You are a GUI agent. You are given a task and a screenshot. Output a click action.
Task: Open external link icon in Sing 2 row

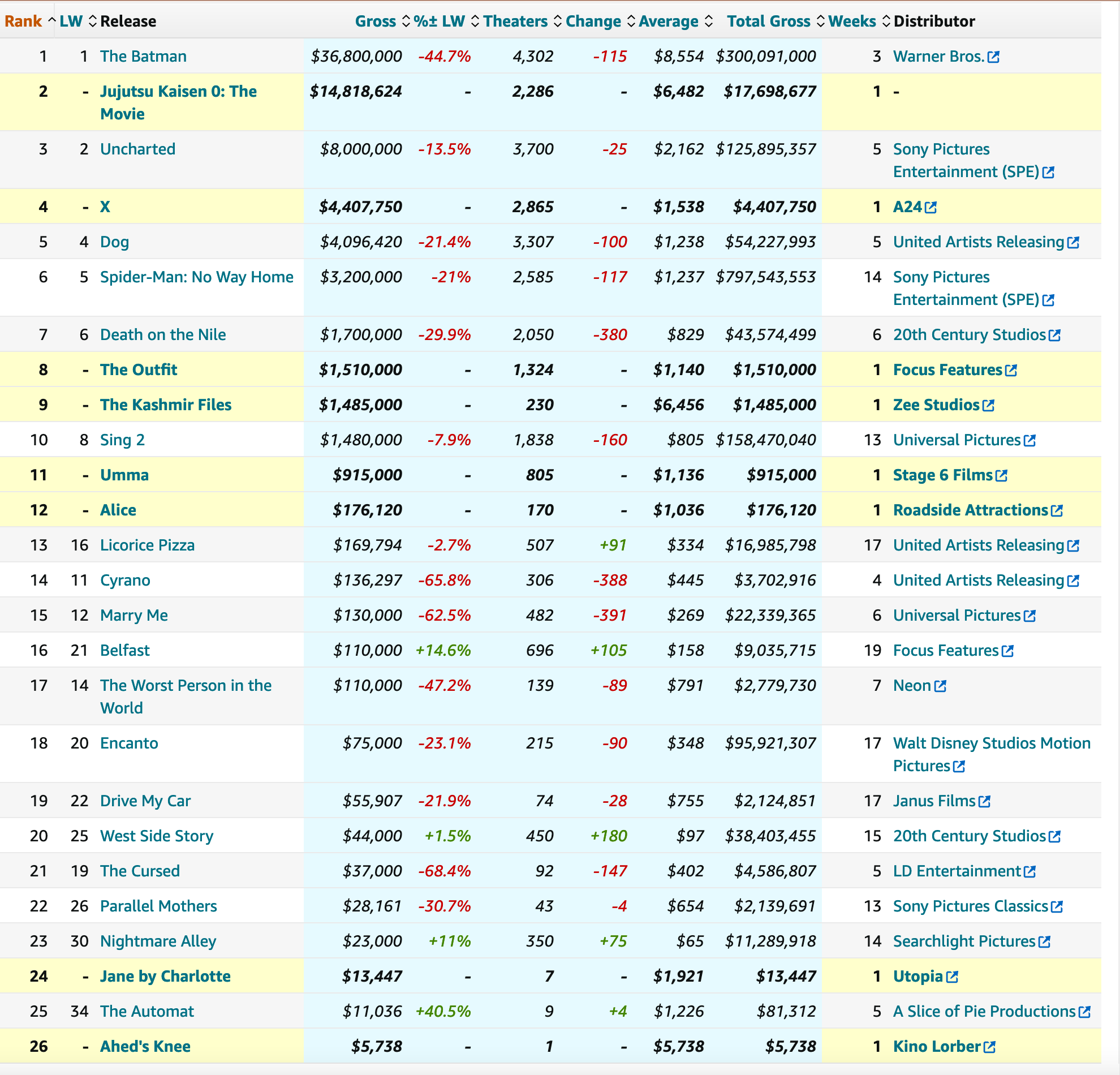(1029, 441)
